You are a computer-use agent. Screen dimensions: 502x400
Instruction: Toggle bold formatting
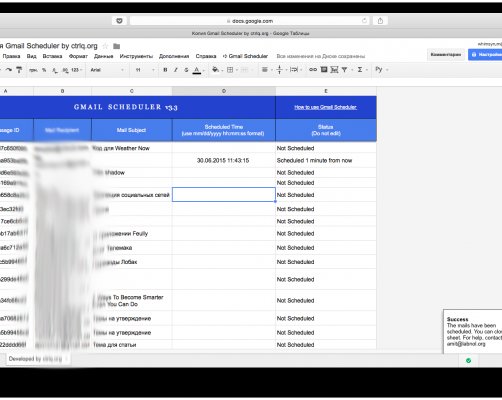coord(165,70)
